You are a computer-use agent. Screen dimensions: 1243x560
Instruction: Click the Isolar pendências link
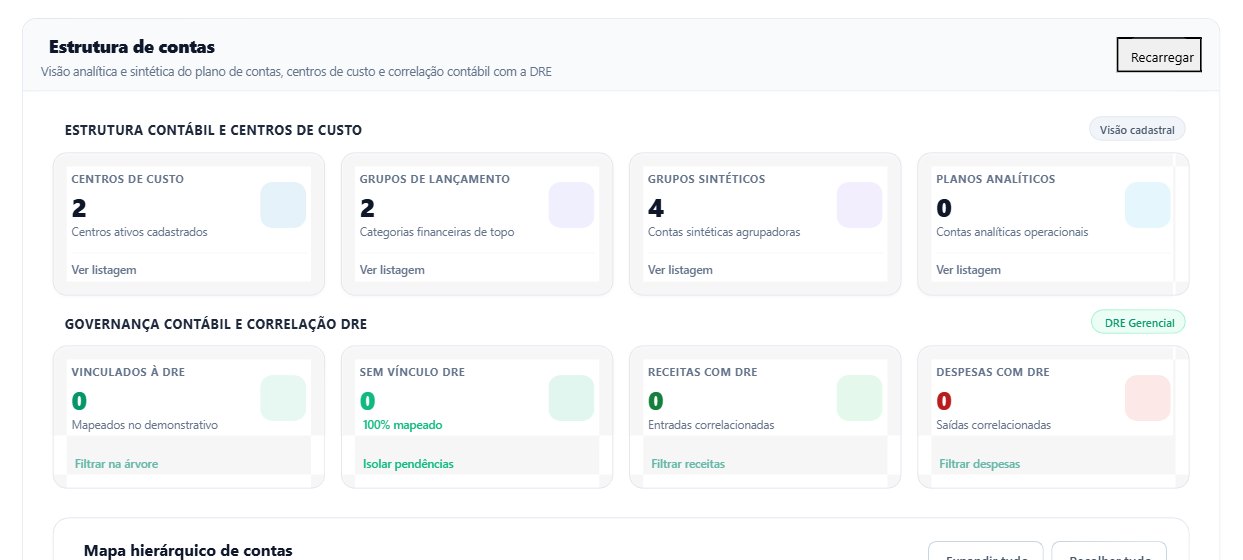coord(408,464)
